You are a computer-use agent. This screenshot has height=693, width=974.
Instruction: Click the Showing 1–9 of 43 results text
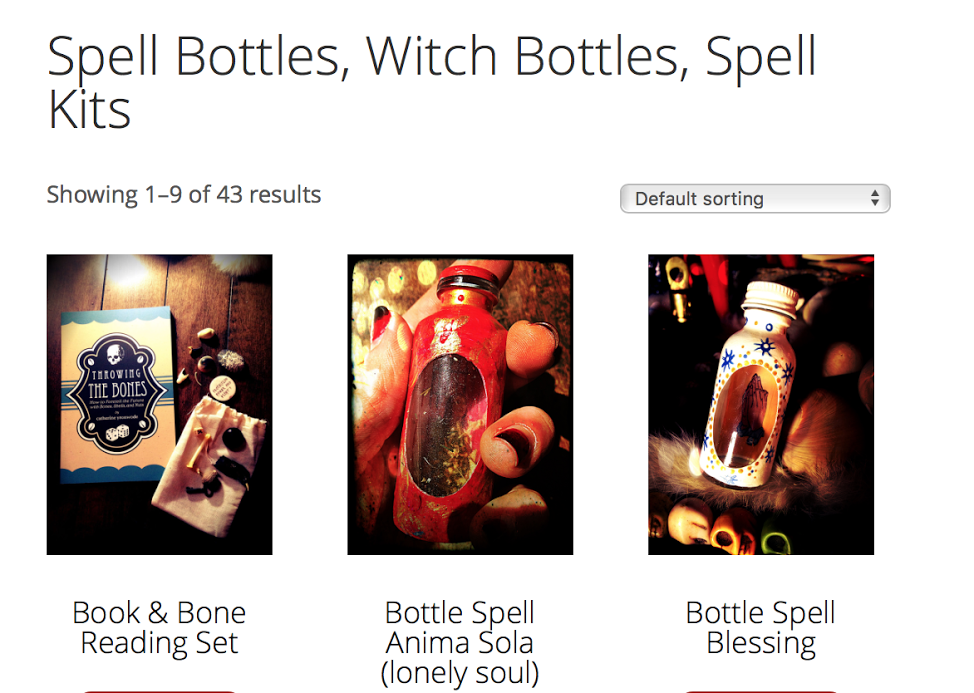[184, 194]
